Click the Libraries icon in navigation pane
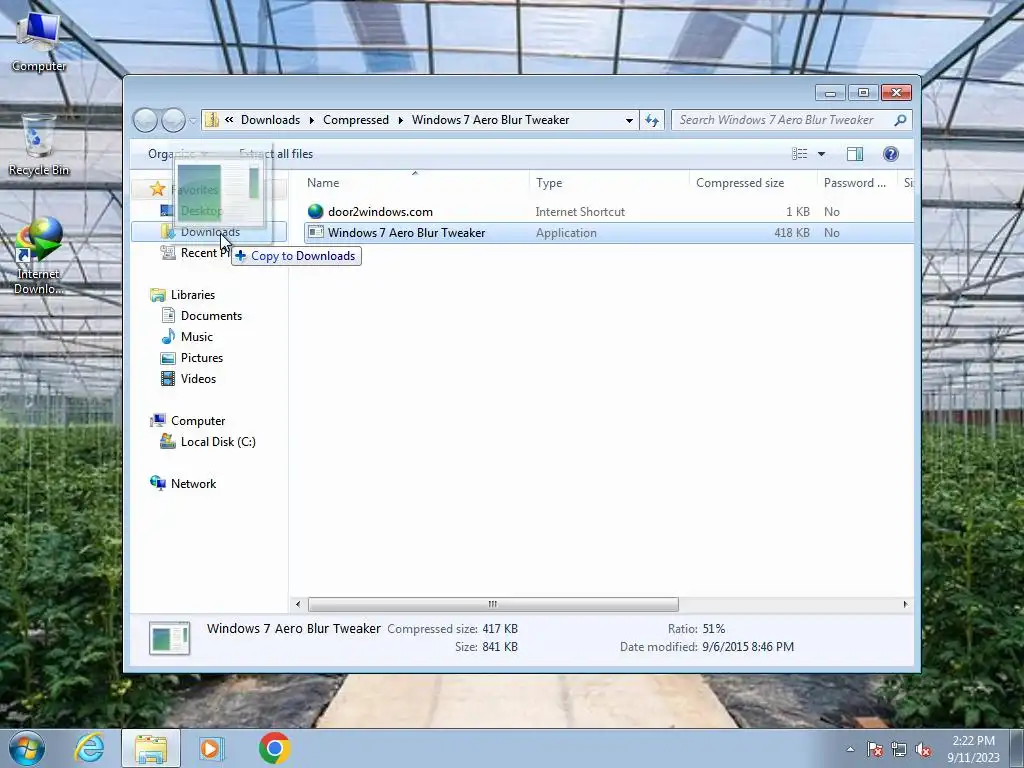1024x768 pixels. click(x=158, y=295)
